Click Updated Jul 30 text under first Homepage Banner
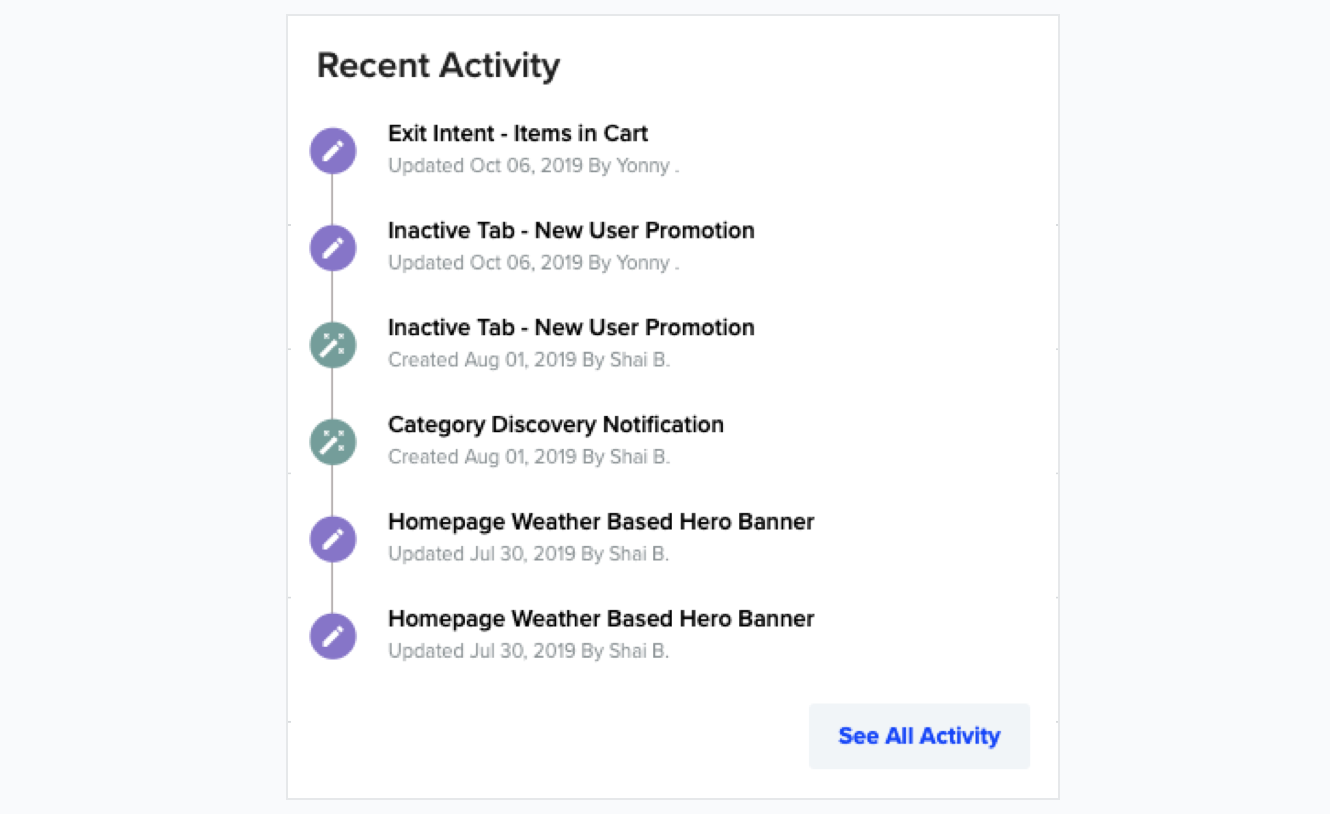 coord(528,553)
